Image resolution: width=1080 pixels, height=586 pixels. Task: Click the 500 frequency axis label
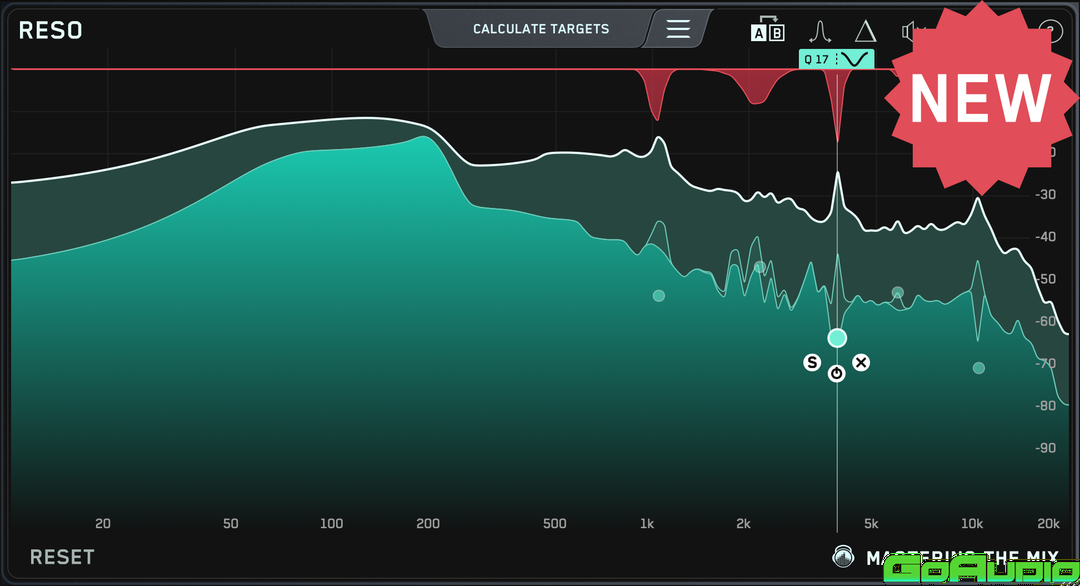(554, 524)
